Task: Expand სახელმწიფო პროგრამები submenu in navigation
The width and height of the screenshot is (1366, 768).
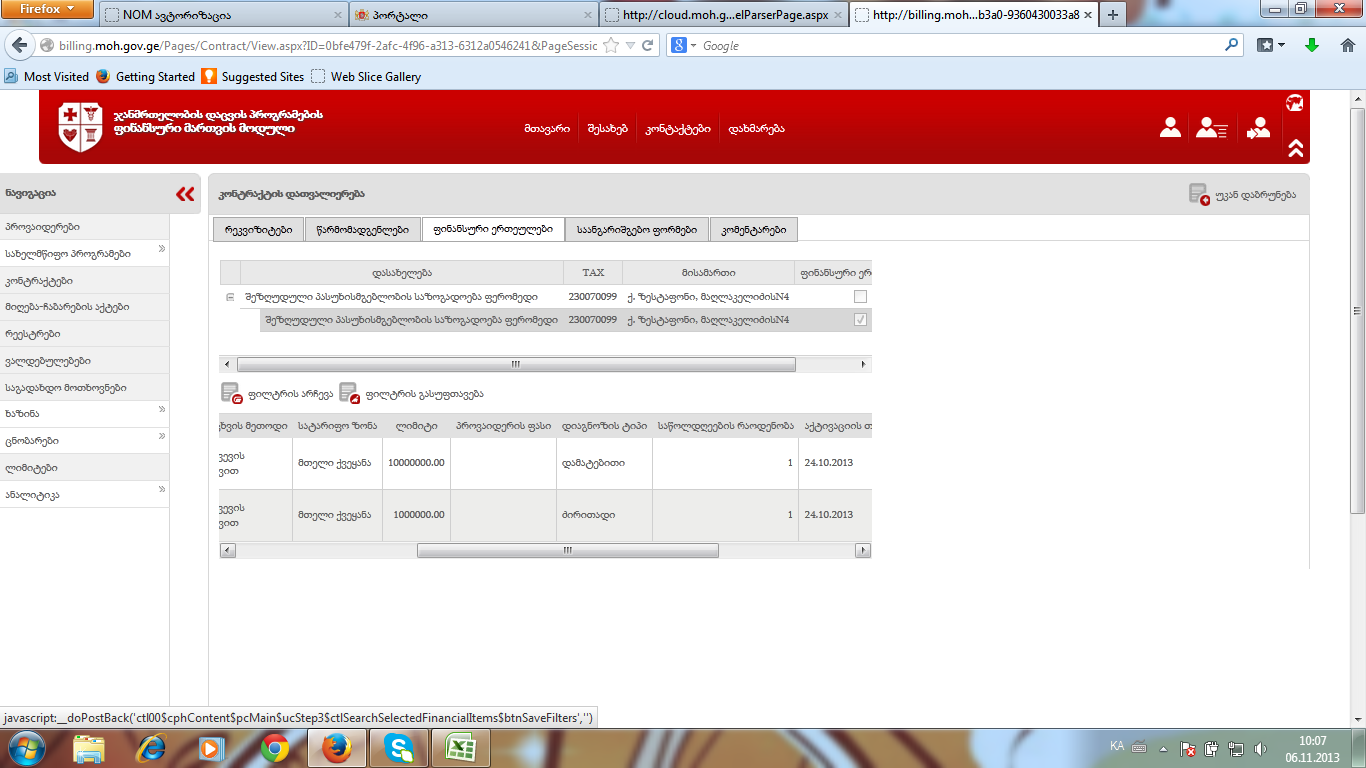Action: (161, 249)
